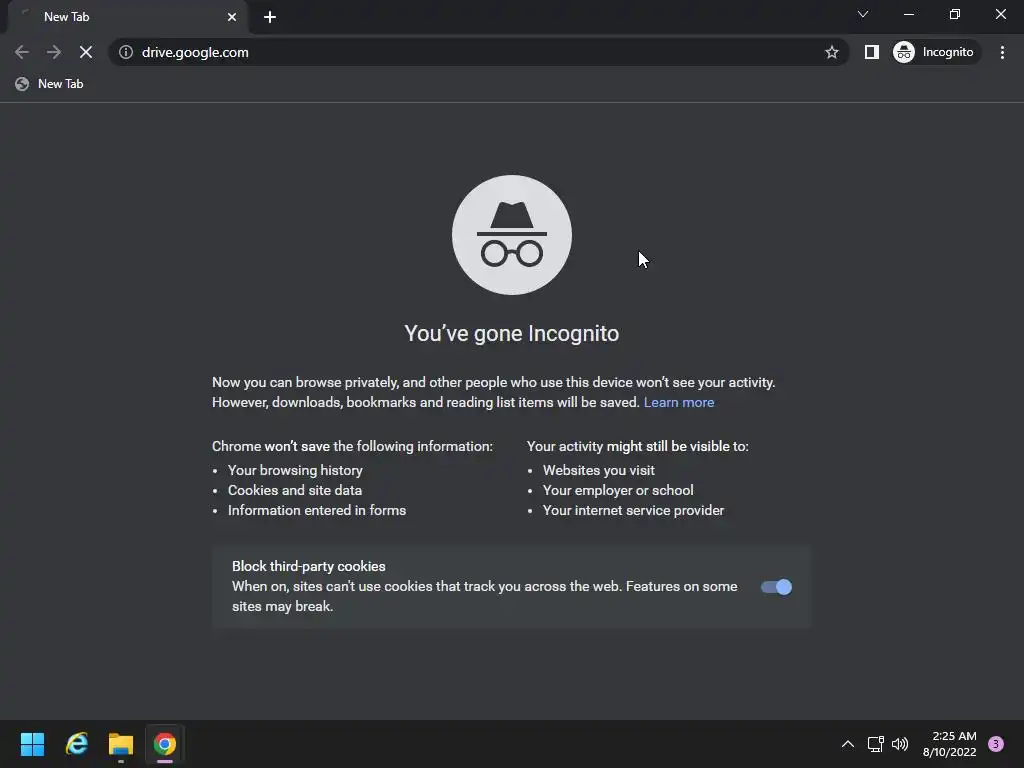Click the back navigation arrow
The width and height of the screenshot is (1024, 768).
coord(22,52)
